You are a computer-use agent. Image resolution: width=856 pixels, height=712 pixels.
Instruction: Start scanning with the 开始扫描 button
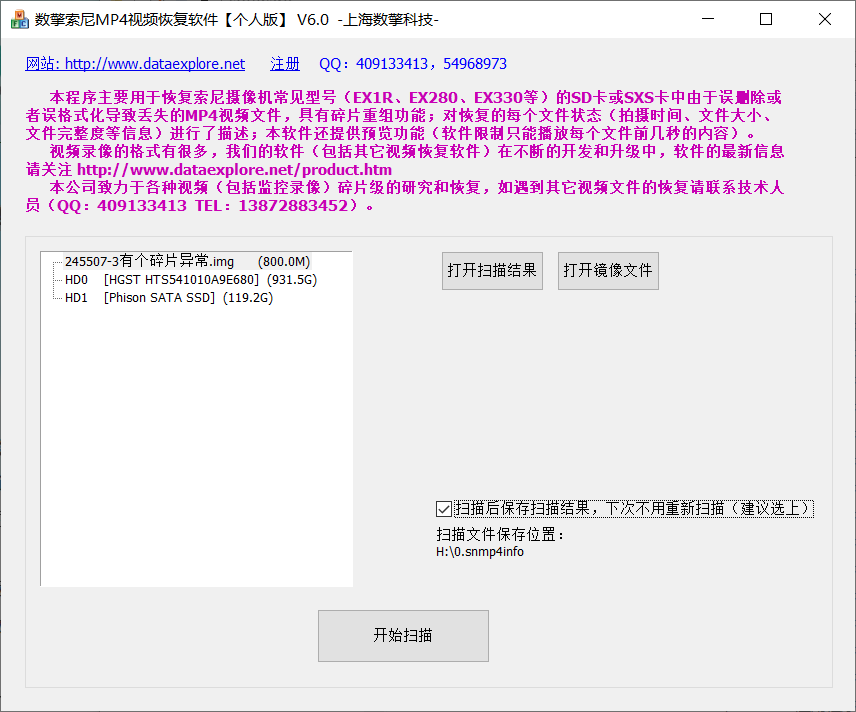[403, 636]
